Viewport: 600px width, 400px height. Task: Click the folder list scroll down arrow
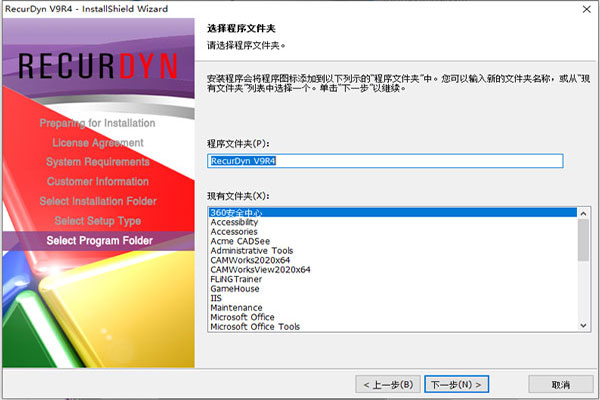[583, 325]
